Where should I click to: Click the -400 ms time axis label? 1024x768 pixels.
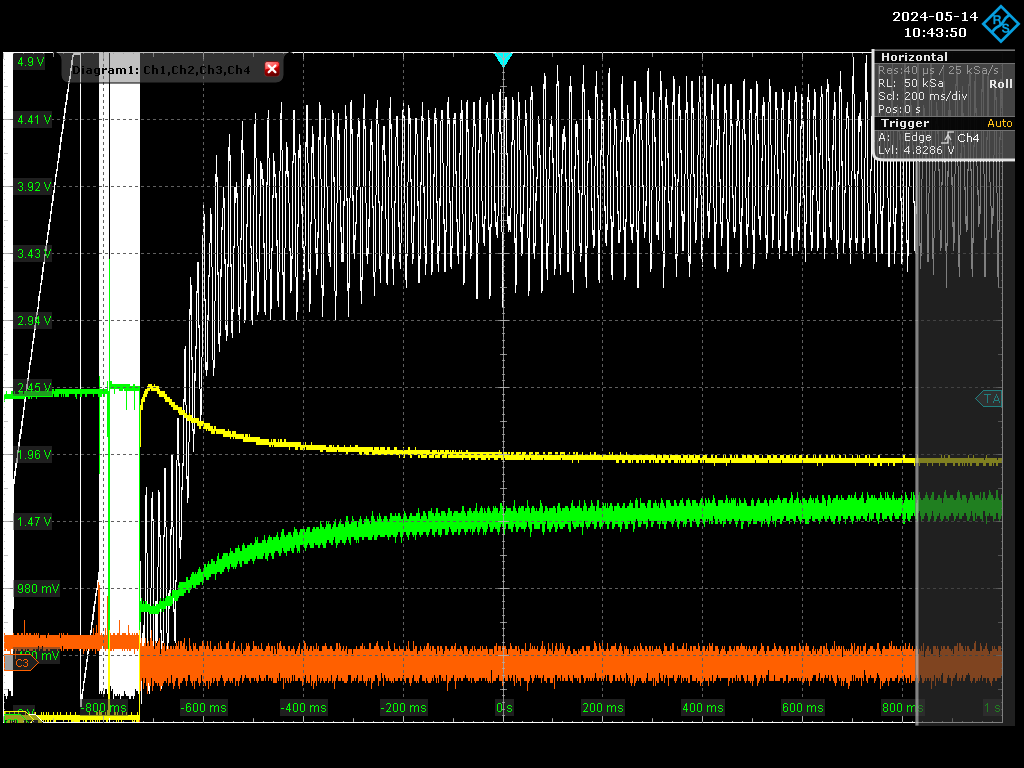(x=303, y=707)
